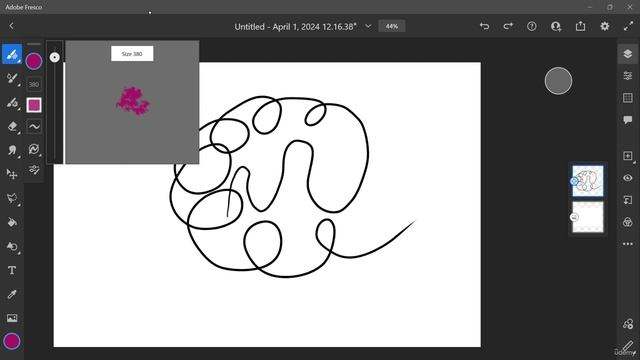The image size is (640, 360).
Task: Open the Place image tool
Action: (12, 318)
